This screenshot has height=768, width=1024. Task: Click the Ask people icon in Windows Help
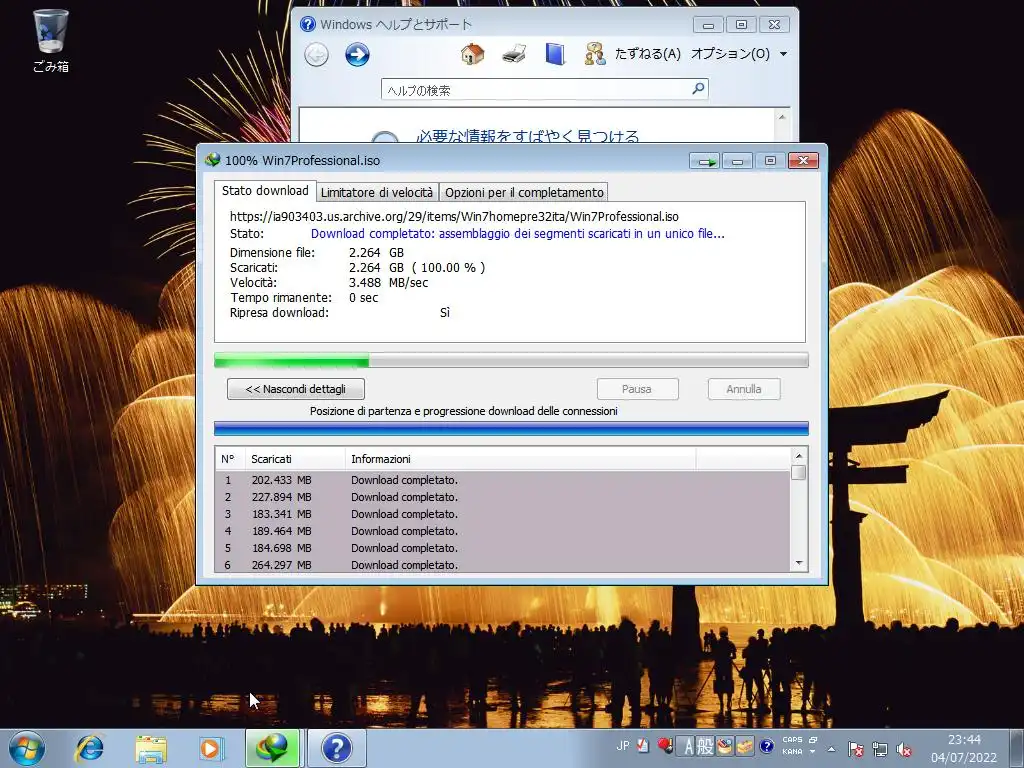pos(594,54)
